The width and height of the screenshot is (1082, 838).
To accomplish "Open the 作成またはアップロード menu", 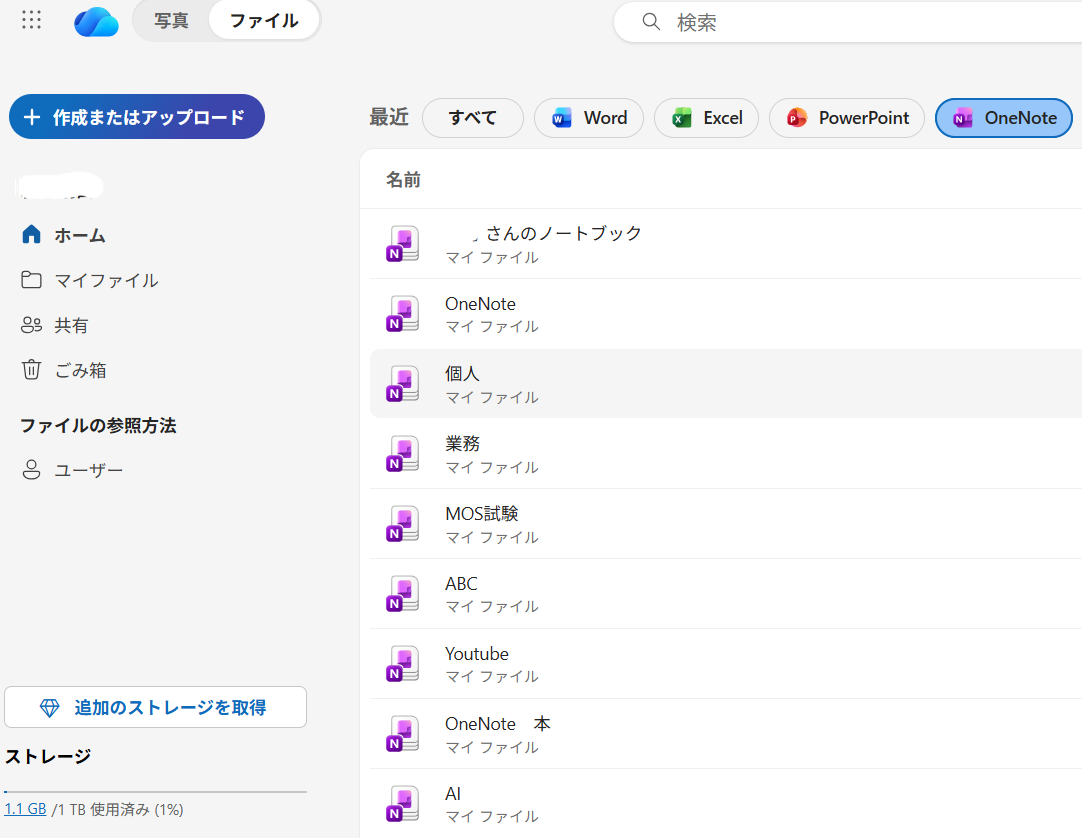I will [x=136, y=116].
